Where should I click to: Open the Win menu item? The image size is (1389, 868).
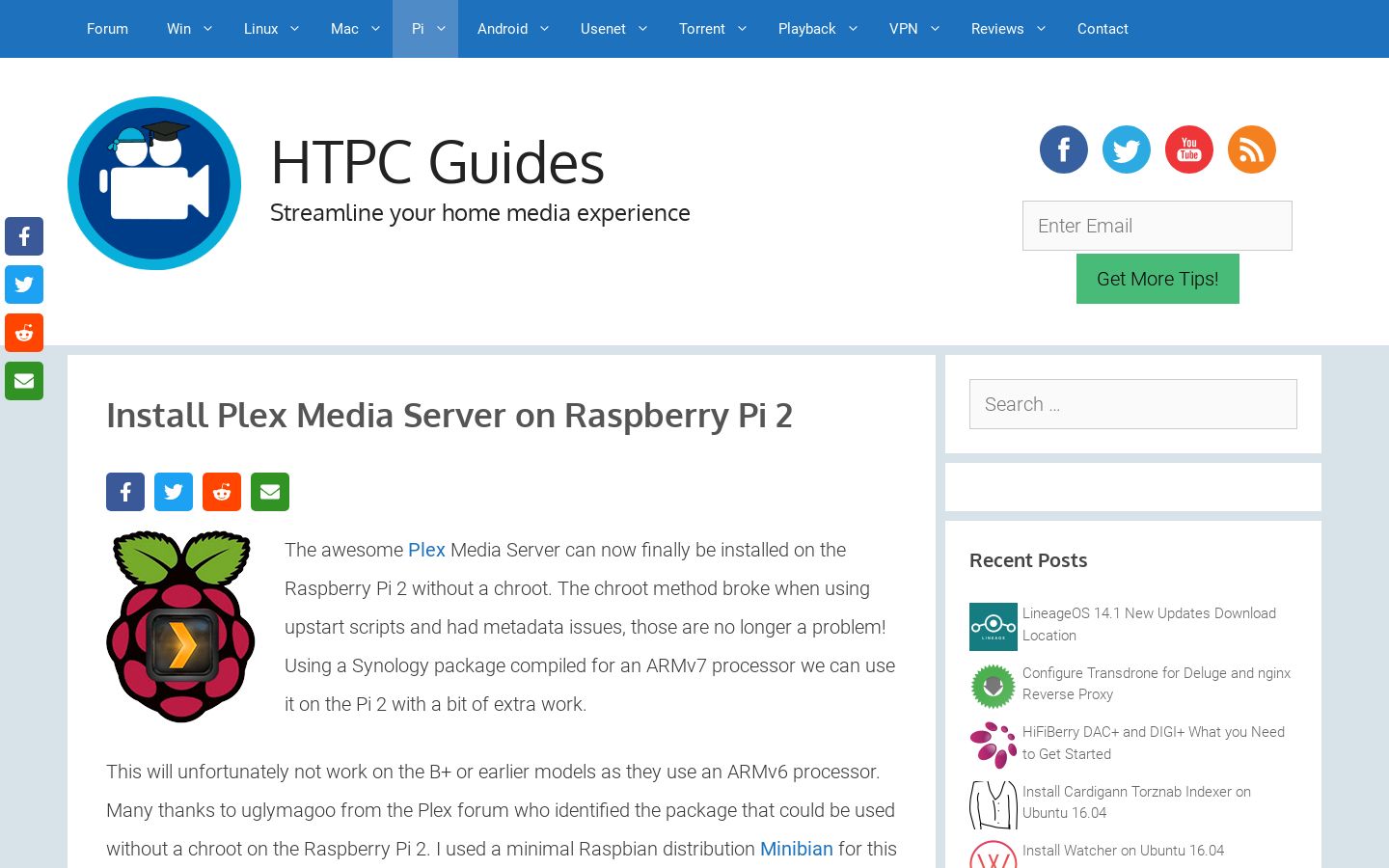click(x=178, y=29)
